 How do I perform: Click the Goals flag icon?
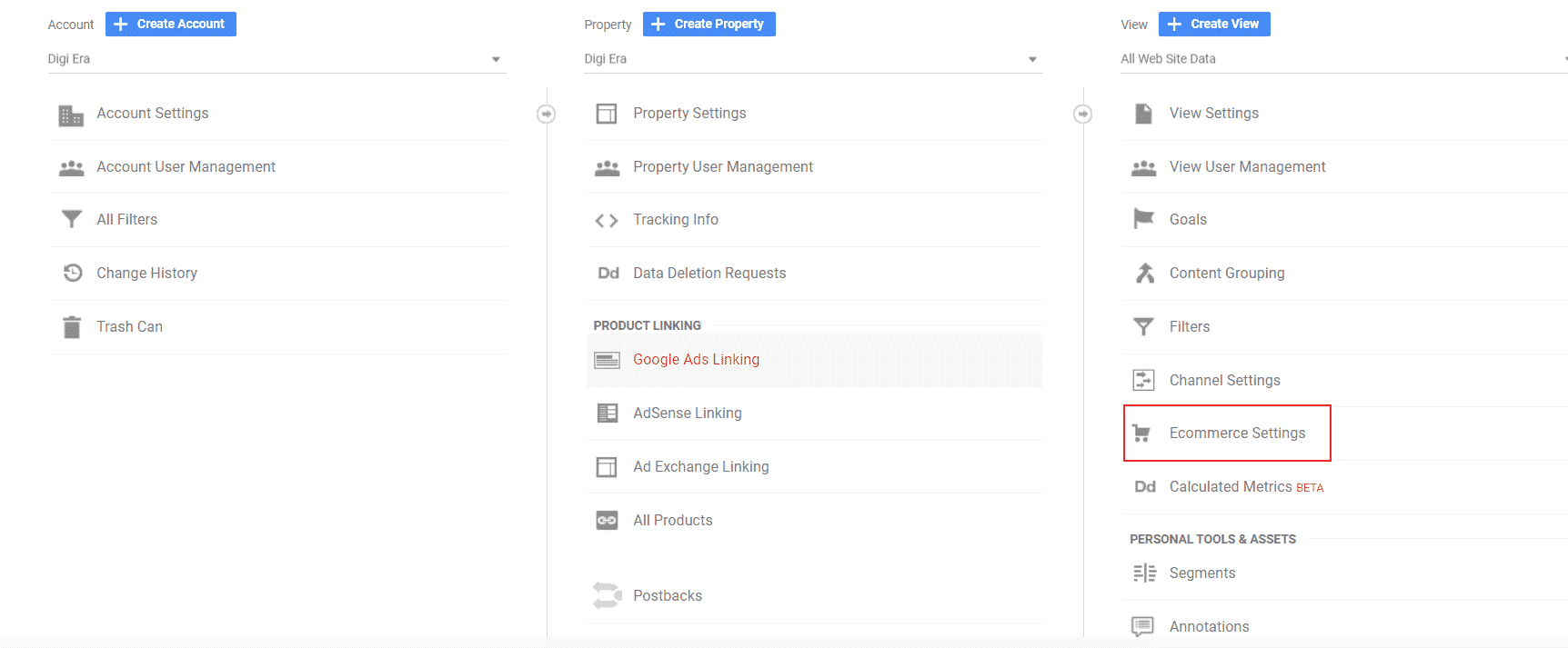point(1143,219)
